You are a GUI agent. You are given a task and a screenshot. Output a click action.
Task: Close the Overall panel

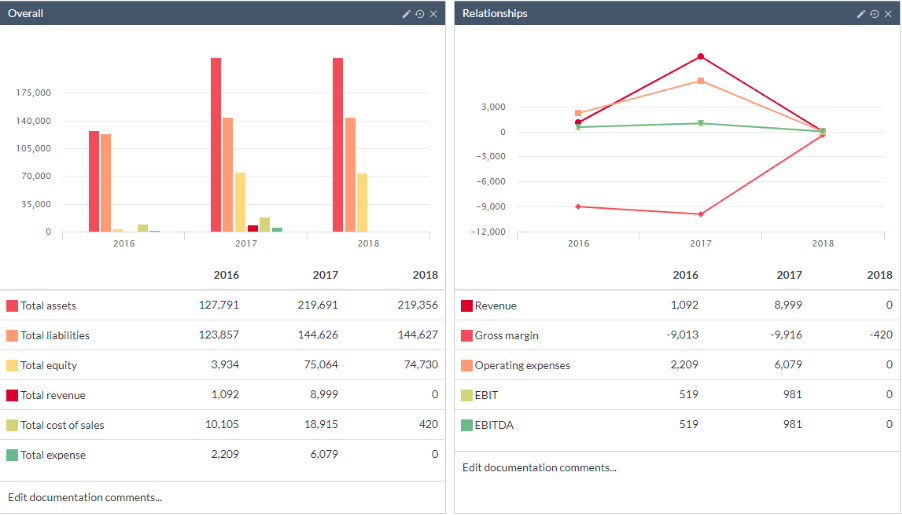(433, 14)
